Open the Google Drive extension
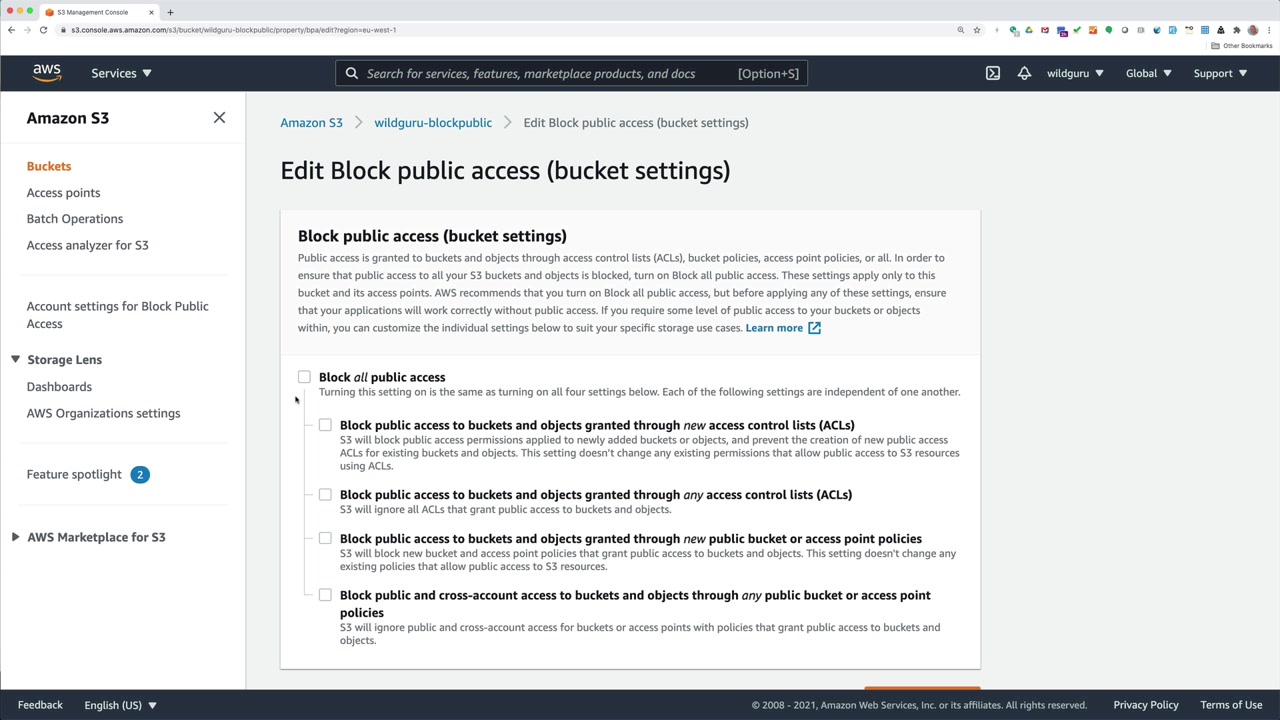The width and height of the screenshot is (1280, 720). 1029,30
